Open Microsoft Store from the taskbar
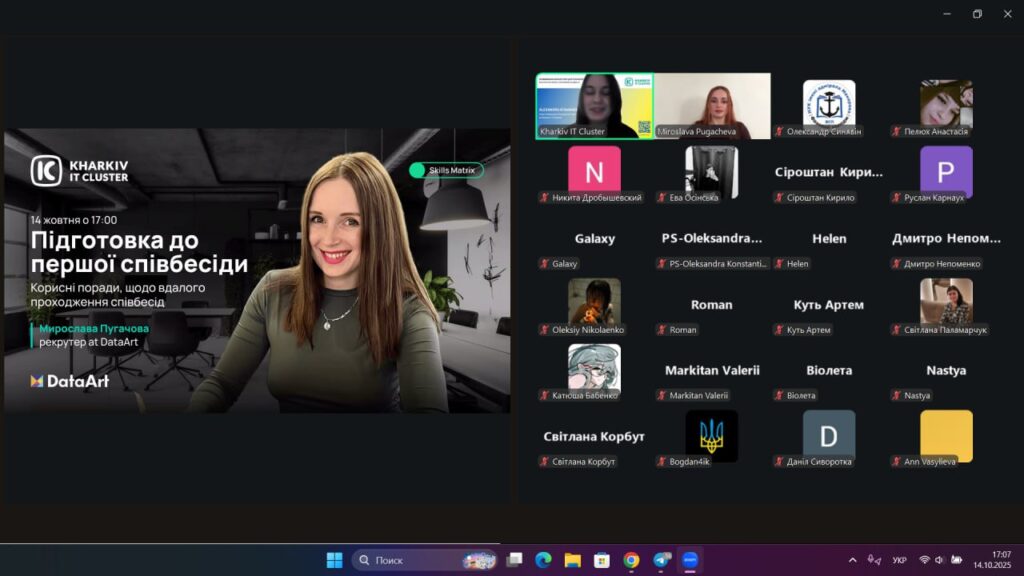The image size is (1024, 576). coord(601,560)
